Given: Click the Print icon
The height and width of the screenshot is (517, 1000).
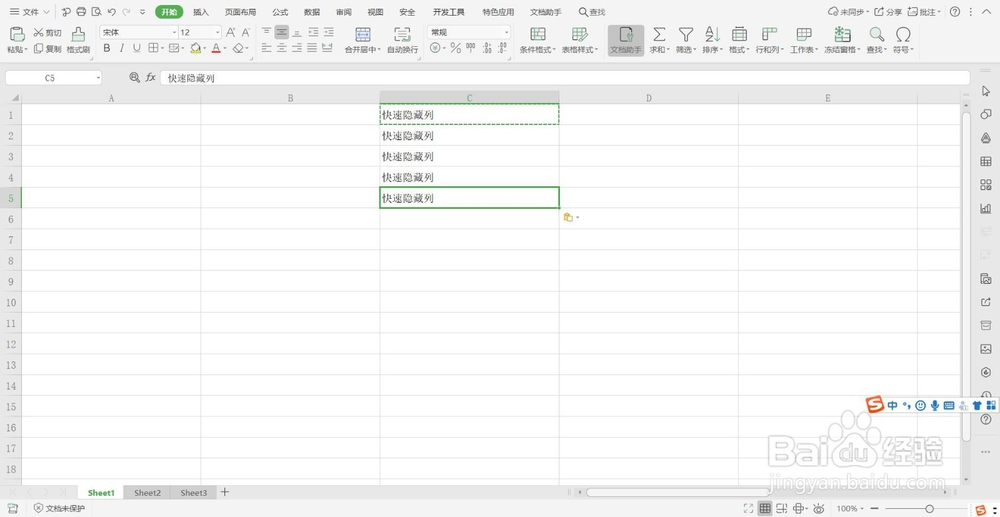Looking at the screenshot, I should (x=81, y=11).
